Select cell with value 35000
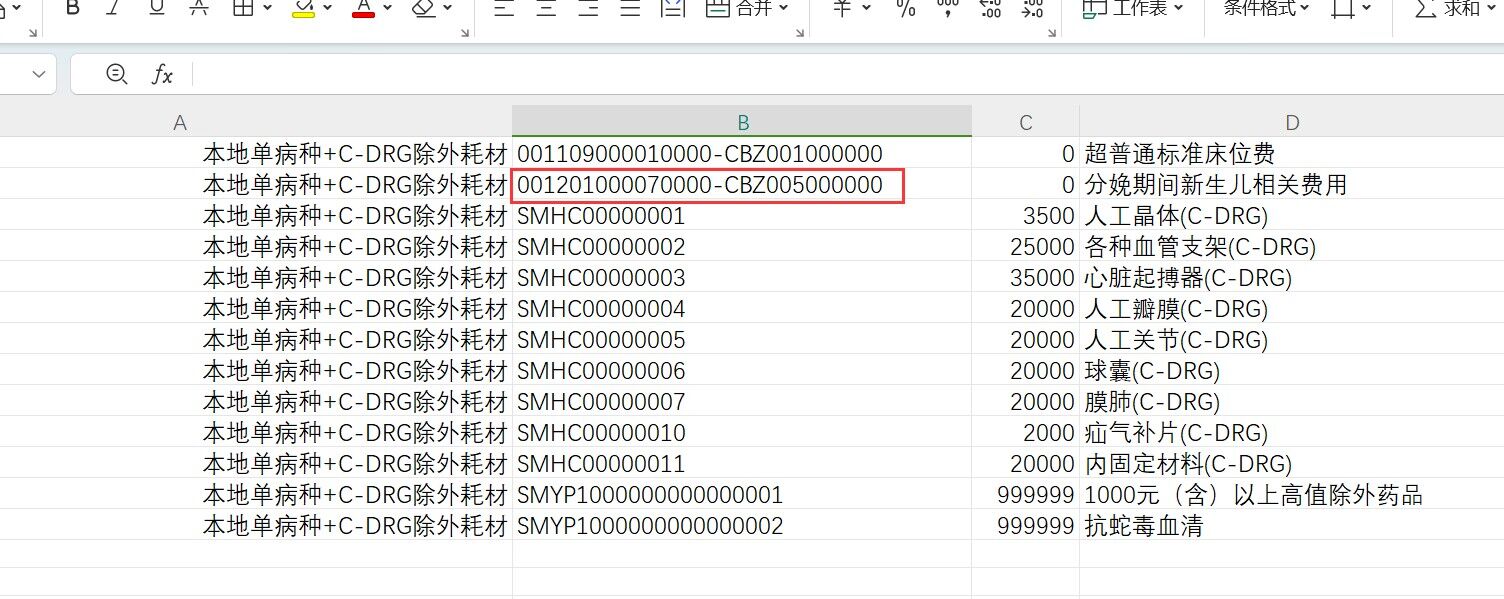The image size is (1504, 599). 1026,278
